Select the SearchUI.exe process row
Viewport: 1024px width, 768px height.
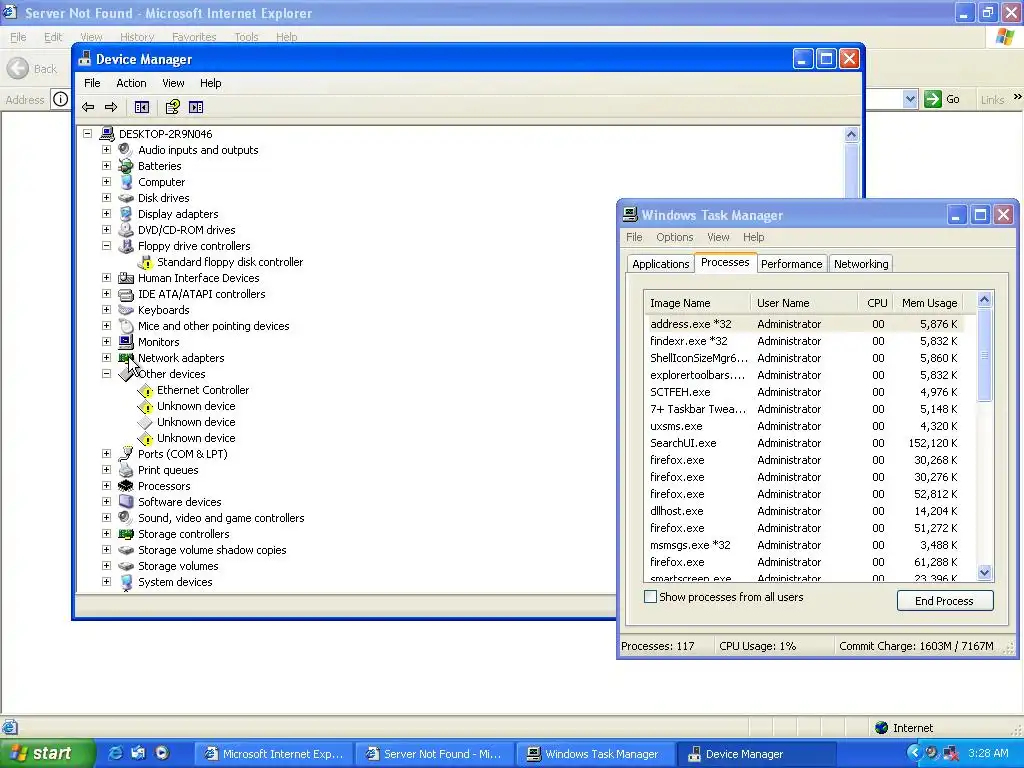tap(808, 443)
